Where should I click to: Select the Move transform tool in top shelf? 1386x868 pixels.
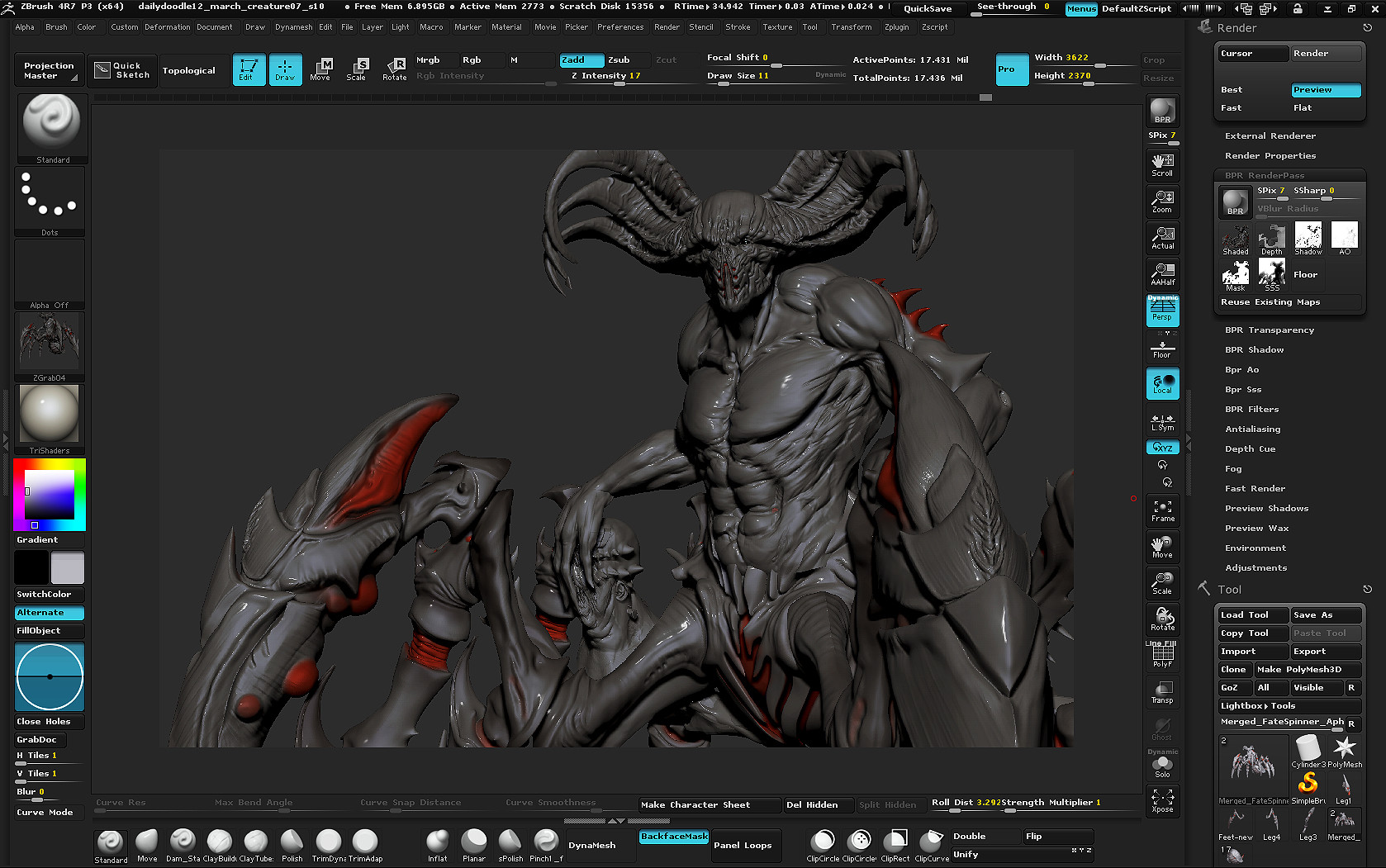320,69
